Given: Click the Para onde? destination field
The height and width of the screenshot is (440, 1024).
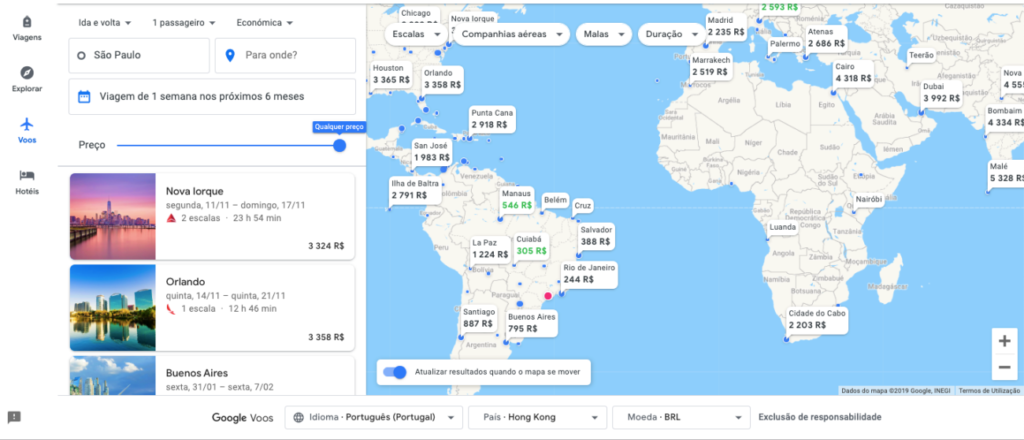Looking at the screenshot, I should click(285, 55).
